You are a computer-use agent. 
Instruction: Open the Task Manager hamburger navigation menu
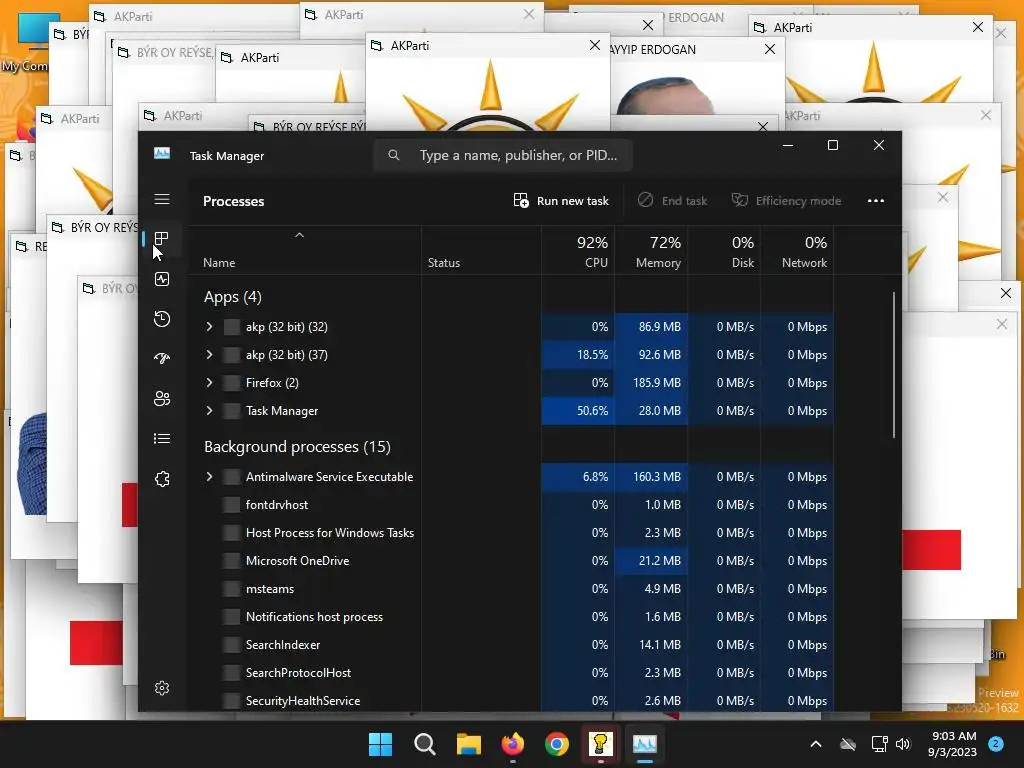click(x=162, y=199)
